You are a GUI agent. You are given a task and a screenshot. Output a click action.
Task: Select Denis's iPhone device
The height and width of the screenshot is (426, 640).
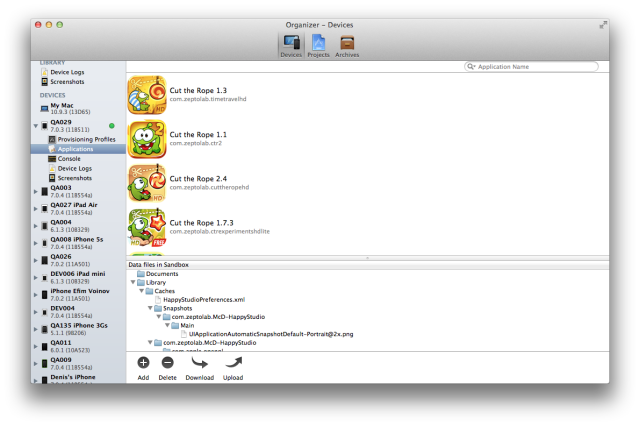pos(78,379)
